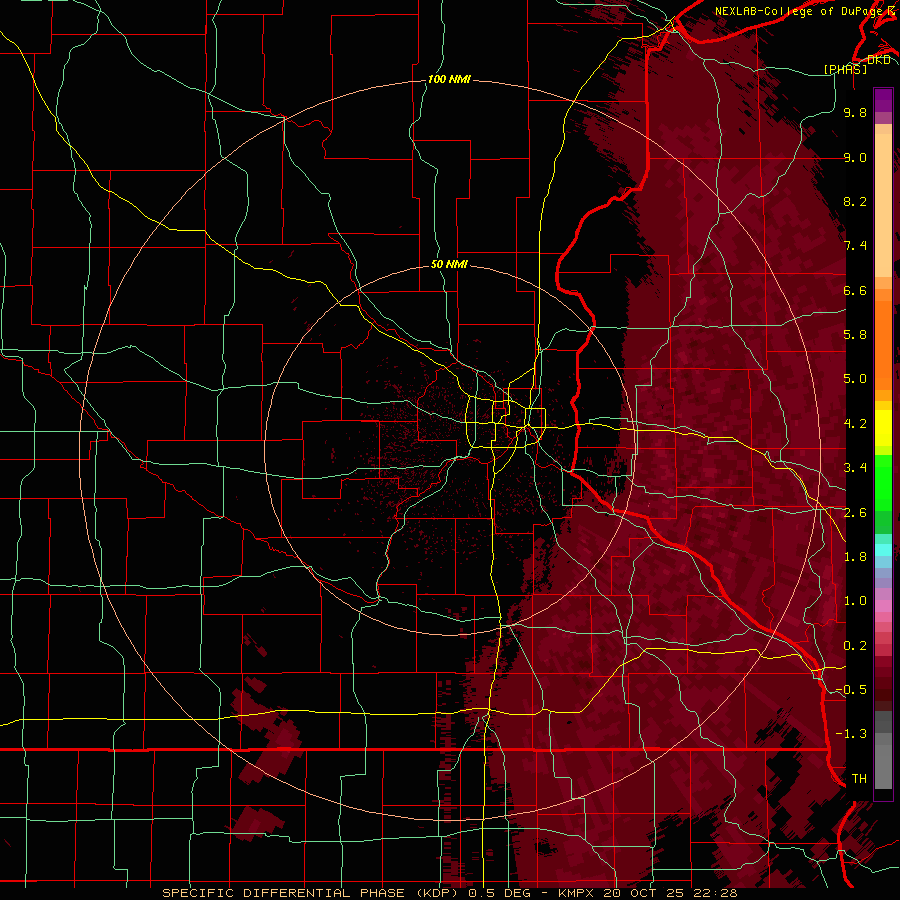Image resolution: width=900 pixels, height=900 pixels.
Task: Select the pink color bar segment
Action: [883, 606]
